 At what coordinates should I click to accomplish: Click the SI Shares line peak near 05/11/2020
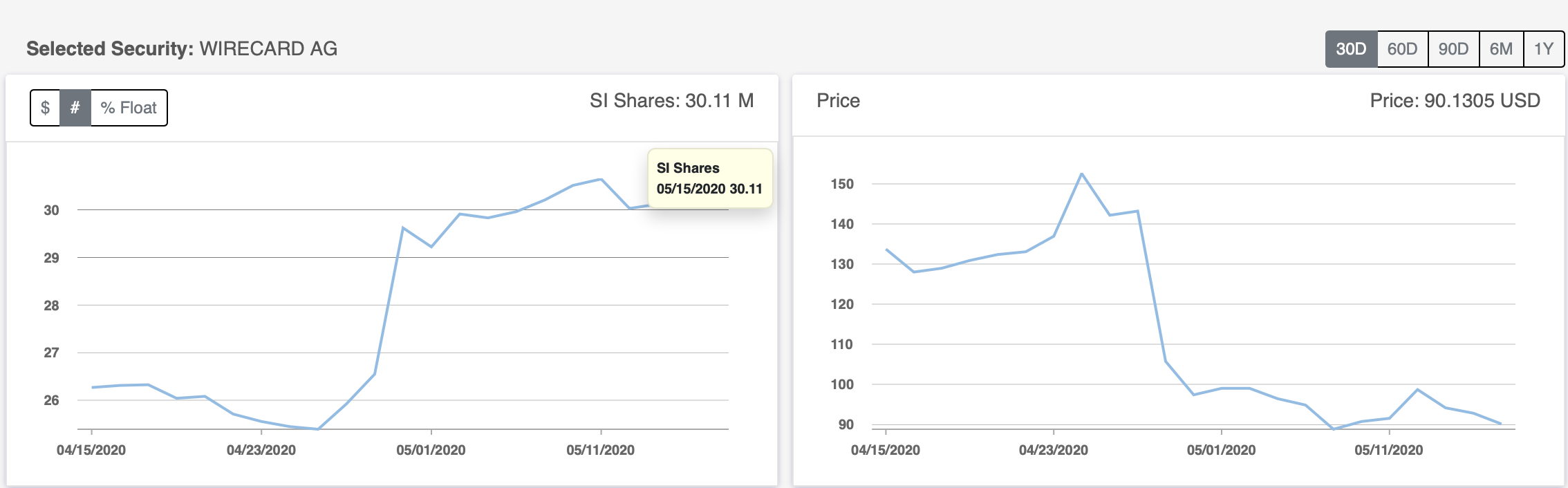pos(601,180)
